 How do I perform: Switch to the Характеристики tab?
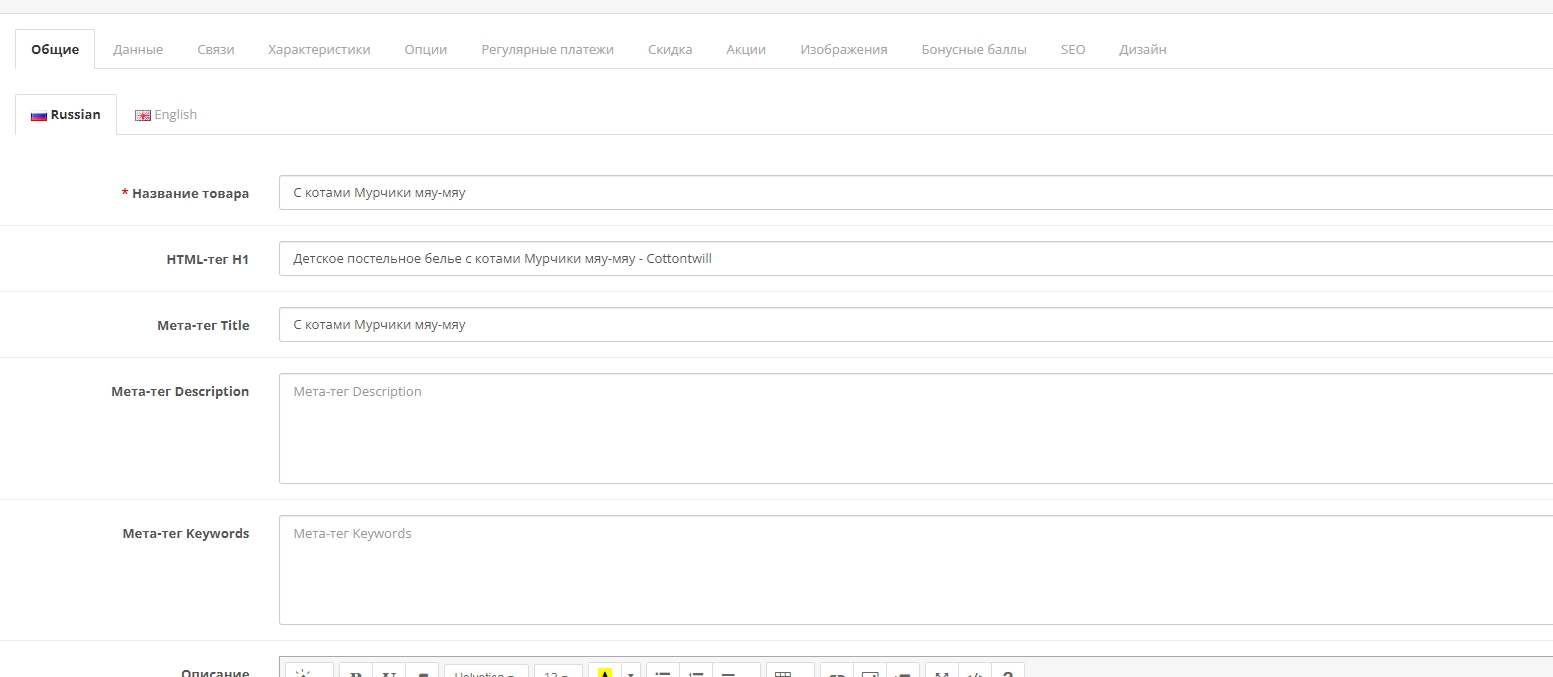319,49
